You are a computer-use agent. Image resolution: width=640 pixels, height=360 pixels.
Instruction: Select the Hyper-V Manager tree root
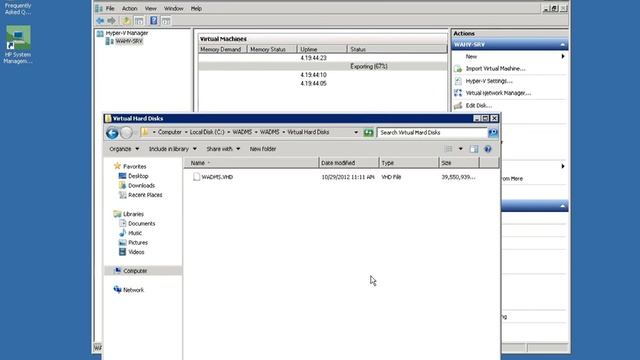[x=127, y=33]
